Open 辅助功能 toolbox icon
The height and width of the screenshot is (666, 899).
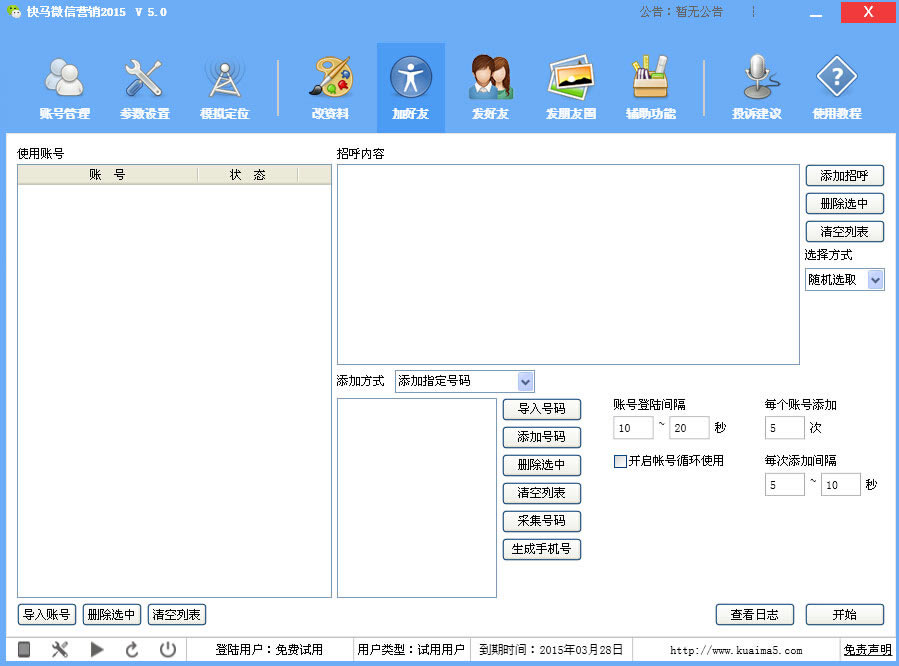point(650,80)
